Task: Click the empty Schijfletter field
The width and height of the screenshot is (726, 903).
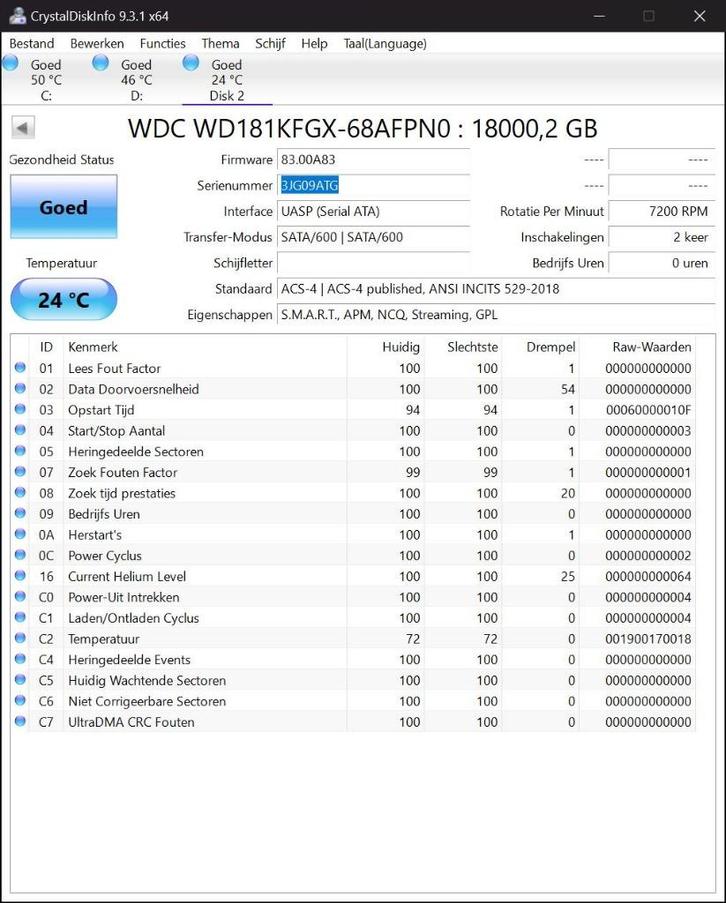Action: [x=373, y=263]
